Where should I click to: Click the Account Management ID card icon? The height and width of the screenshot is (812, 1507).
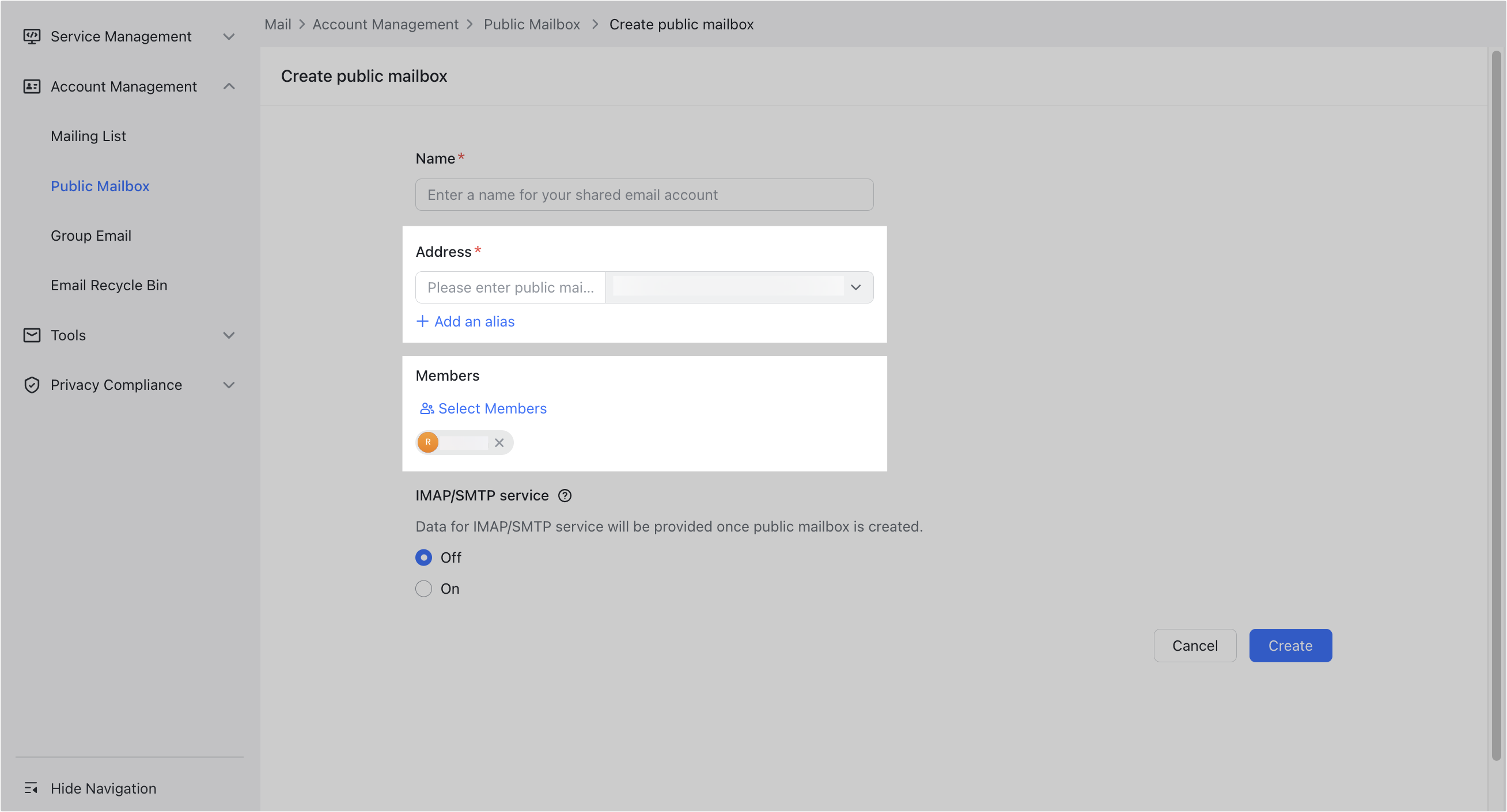click(x=32, y=86)
